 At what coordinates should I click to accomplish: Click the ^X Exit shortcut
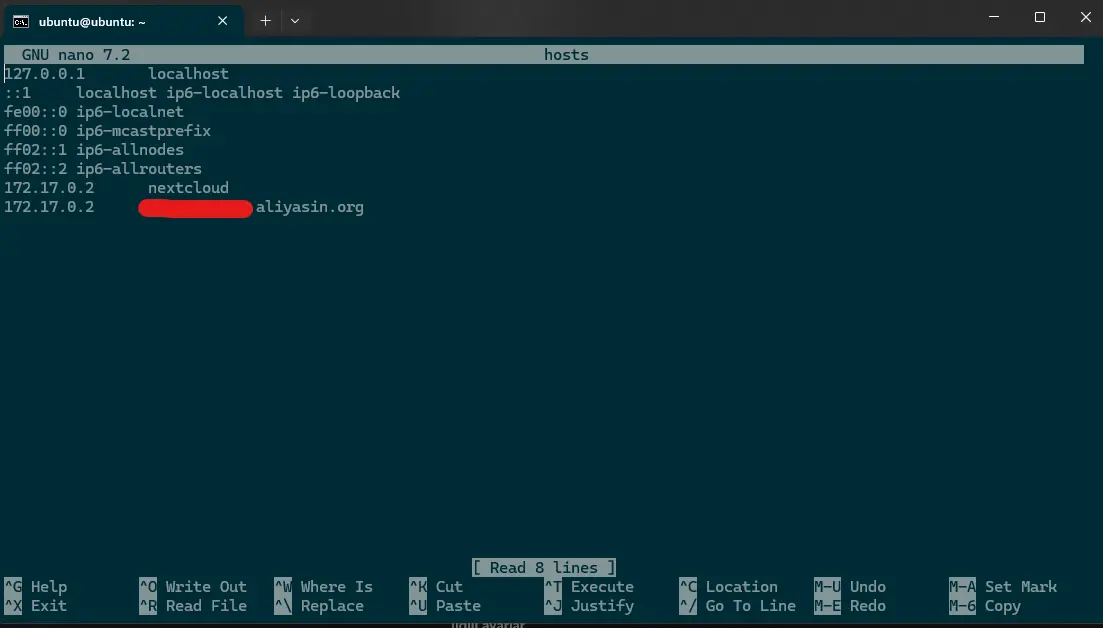(36, 605)
